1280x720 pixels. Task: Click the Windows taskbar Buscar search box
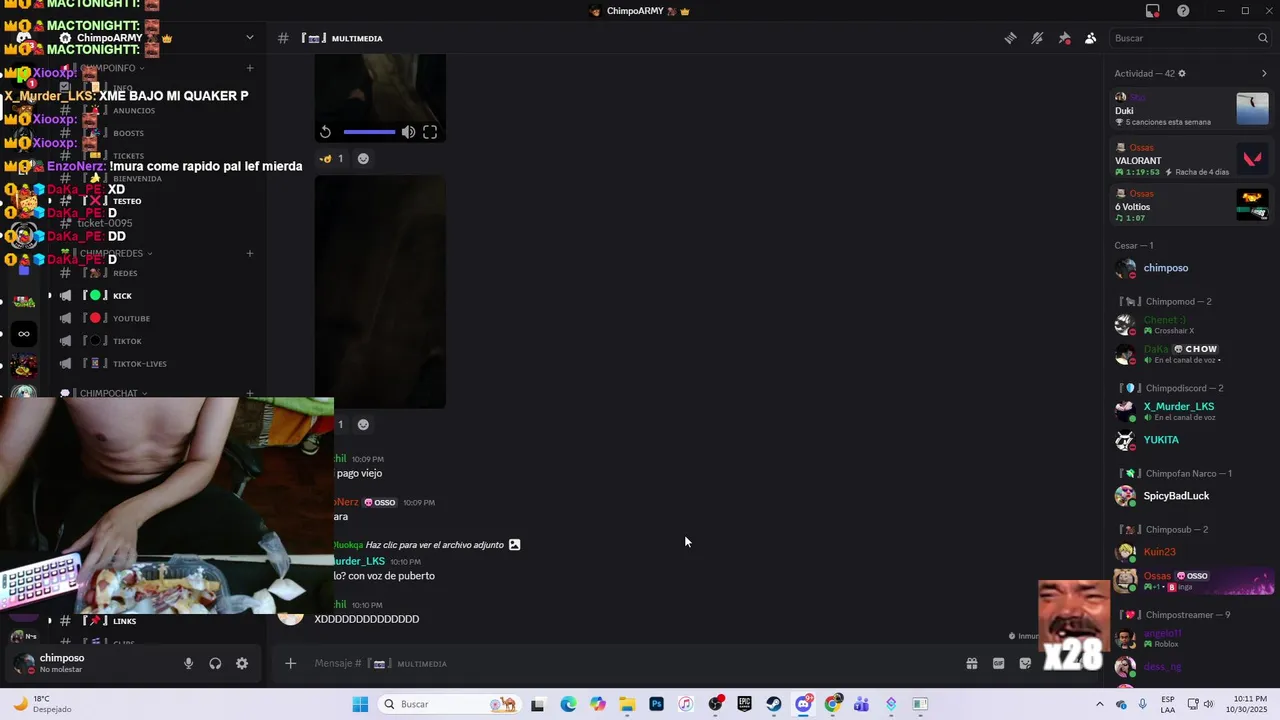pos(448,704)
